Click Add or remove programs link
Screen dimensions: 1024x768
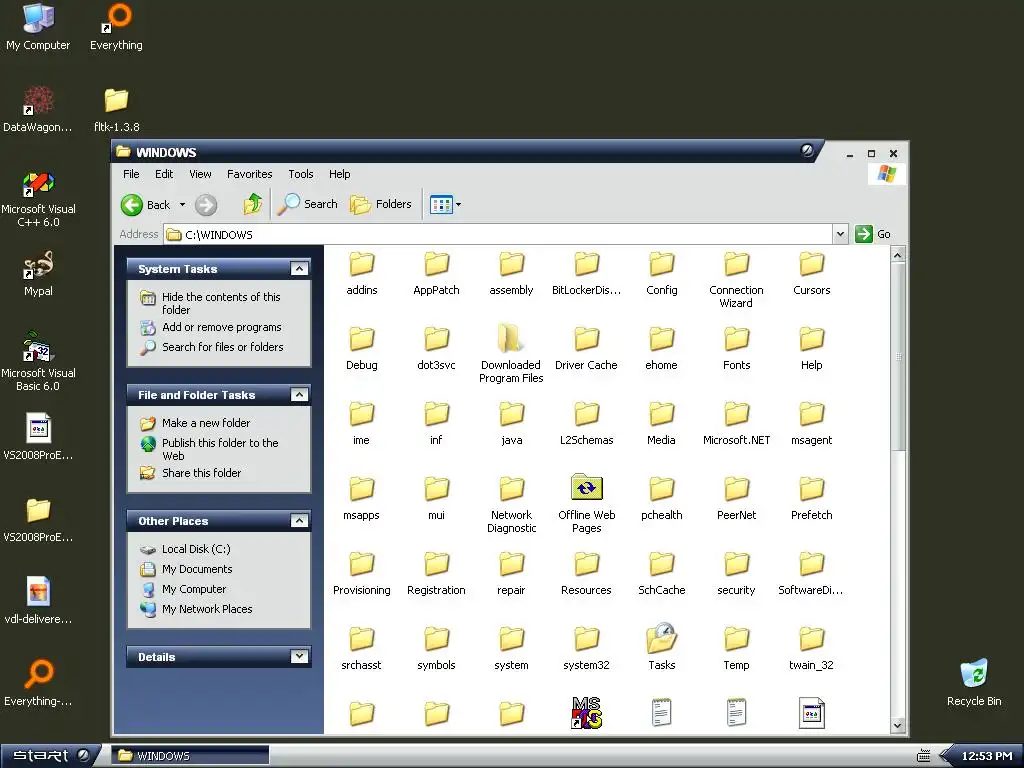tap(221, 327)
